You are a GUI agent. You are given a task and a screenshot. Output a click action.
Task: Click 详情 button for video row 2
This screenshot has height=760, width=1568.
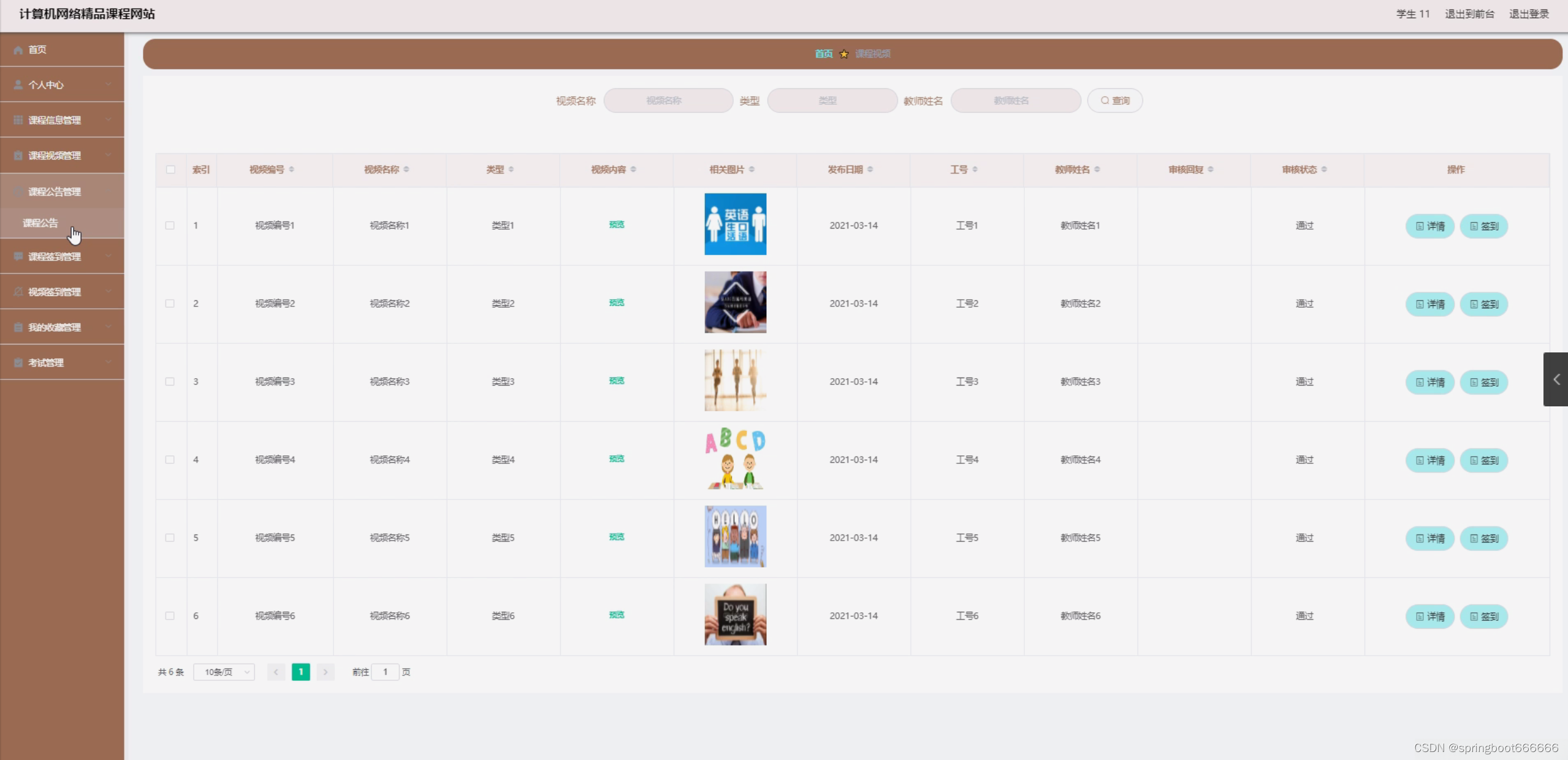click(1429, 304)
